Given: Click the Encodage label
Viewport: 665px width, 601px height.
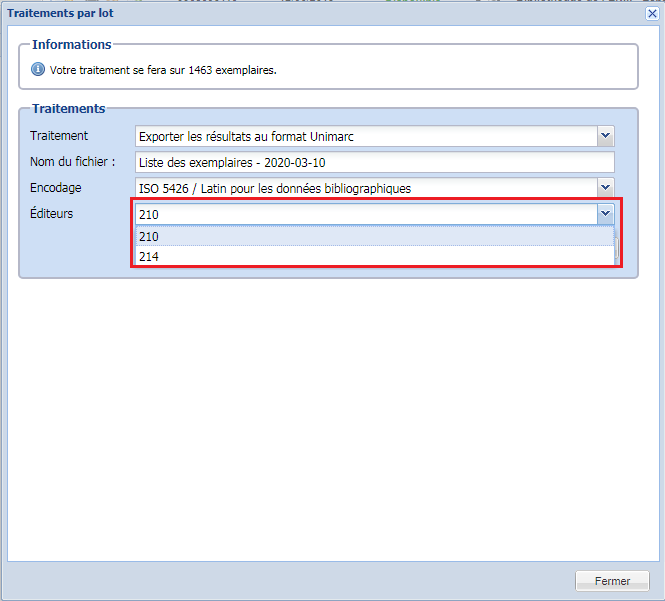Looking at the screenshot, I should [x=56, y=187].
